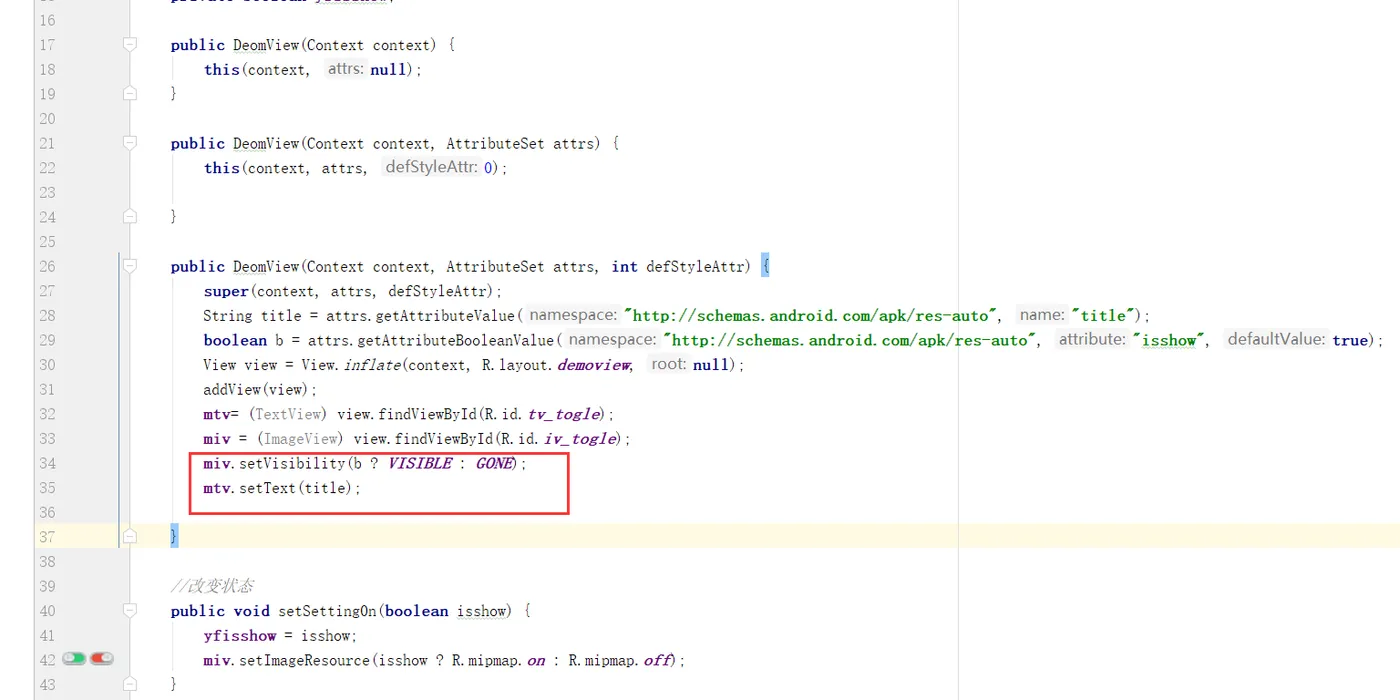
Task: Collapse the DeomView(Context context) constructor at line 17
Action: 129,44
